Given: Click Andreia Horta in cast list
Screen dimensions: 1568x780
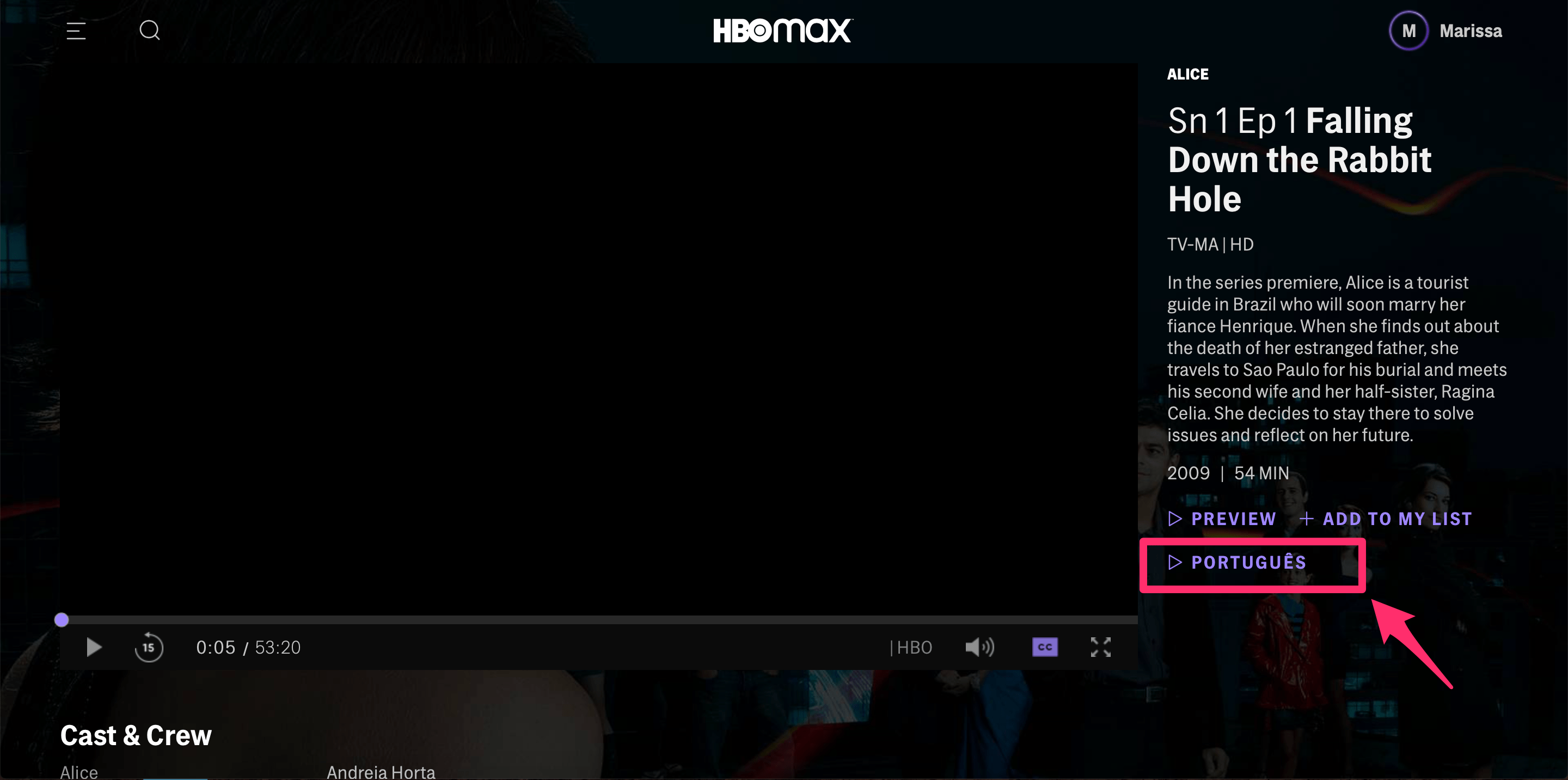Looking at the screenshot, I should pos(381,771).
